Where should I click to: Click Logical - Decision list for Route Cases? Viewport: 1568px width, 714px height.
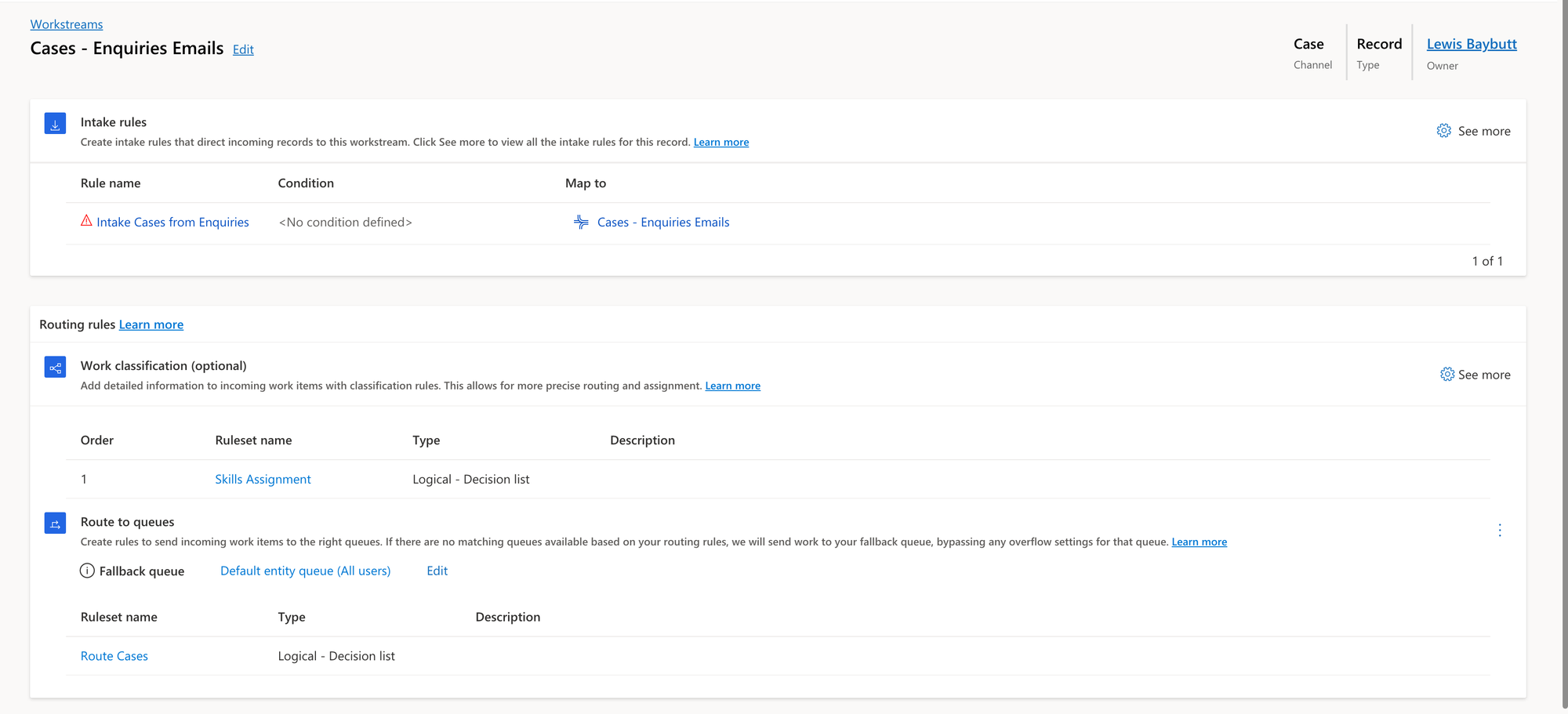[336, 656]
